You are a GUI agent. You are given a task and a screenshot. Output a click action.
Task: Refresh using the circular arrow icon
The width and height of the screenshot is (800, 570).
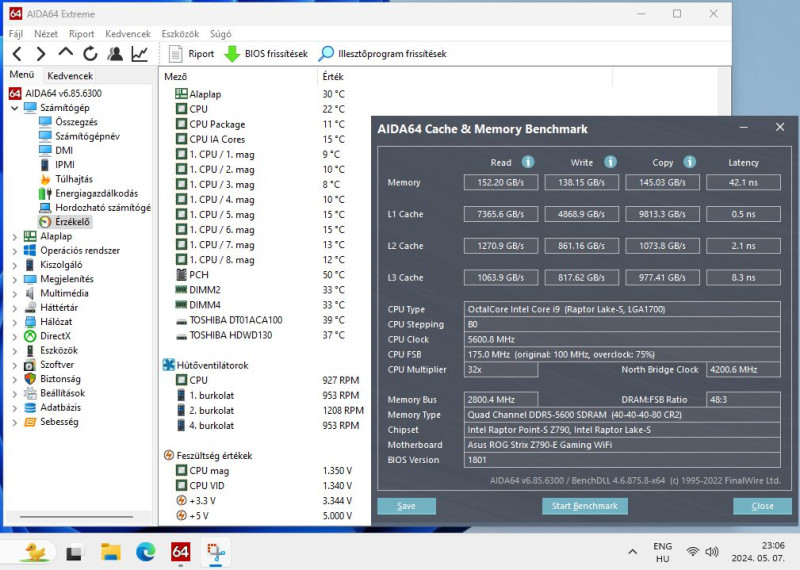point(90,54)
